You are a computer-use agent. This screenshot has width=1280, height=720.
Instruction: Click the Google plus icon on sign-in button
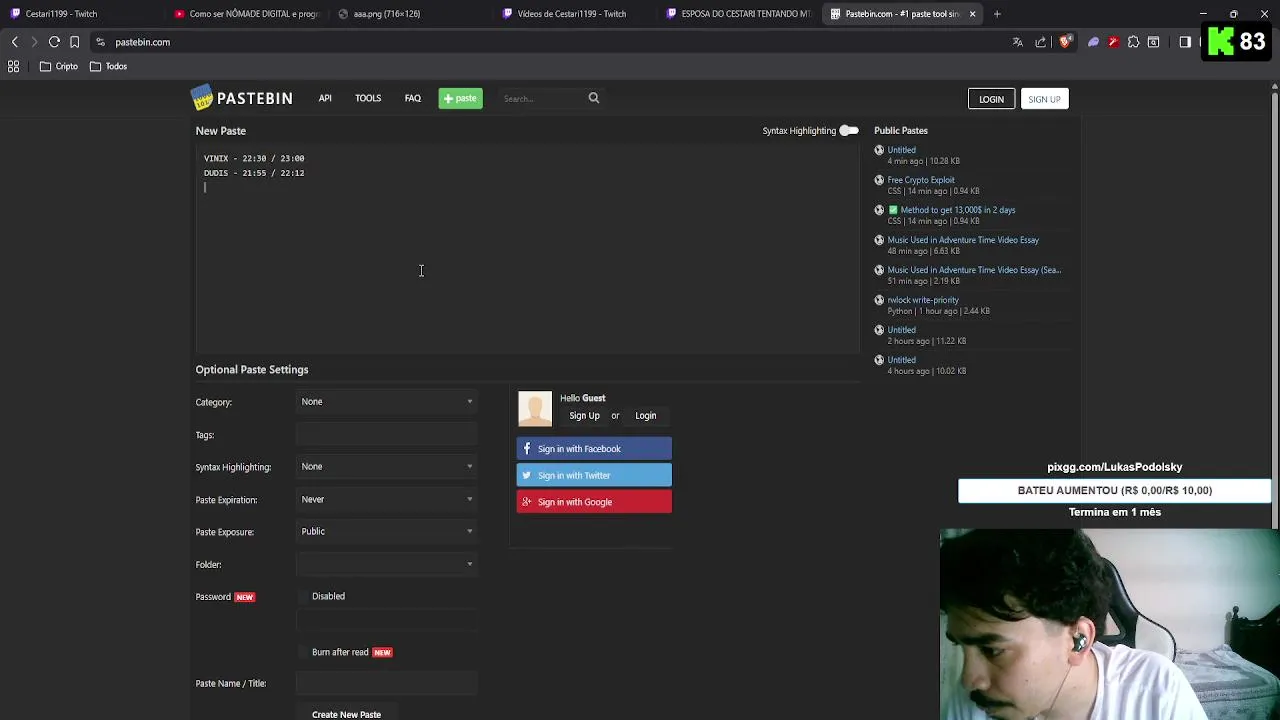point(527,502)
